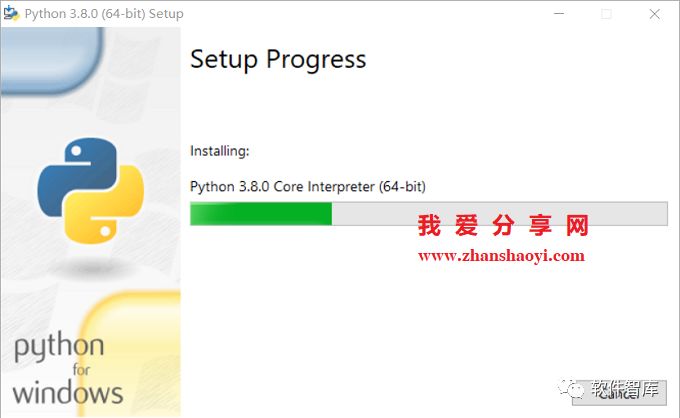Minimize the Python Setup window
This screenshot has height=418, width=680.
[559, 14]
